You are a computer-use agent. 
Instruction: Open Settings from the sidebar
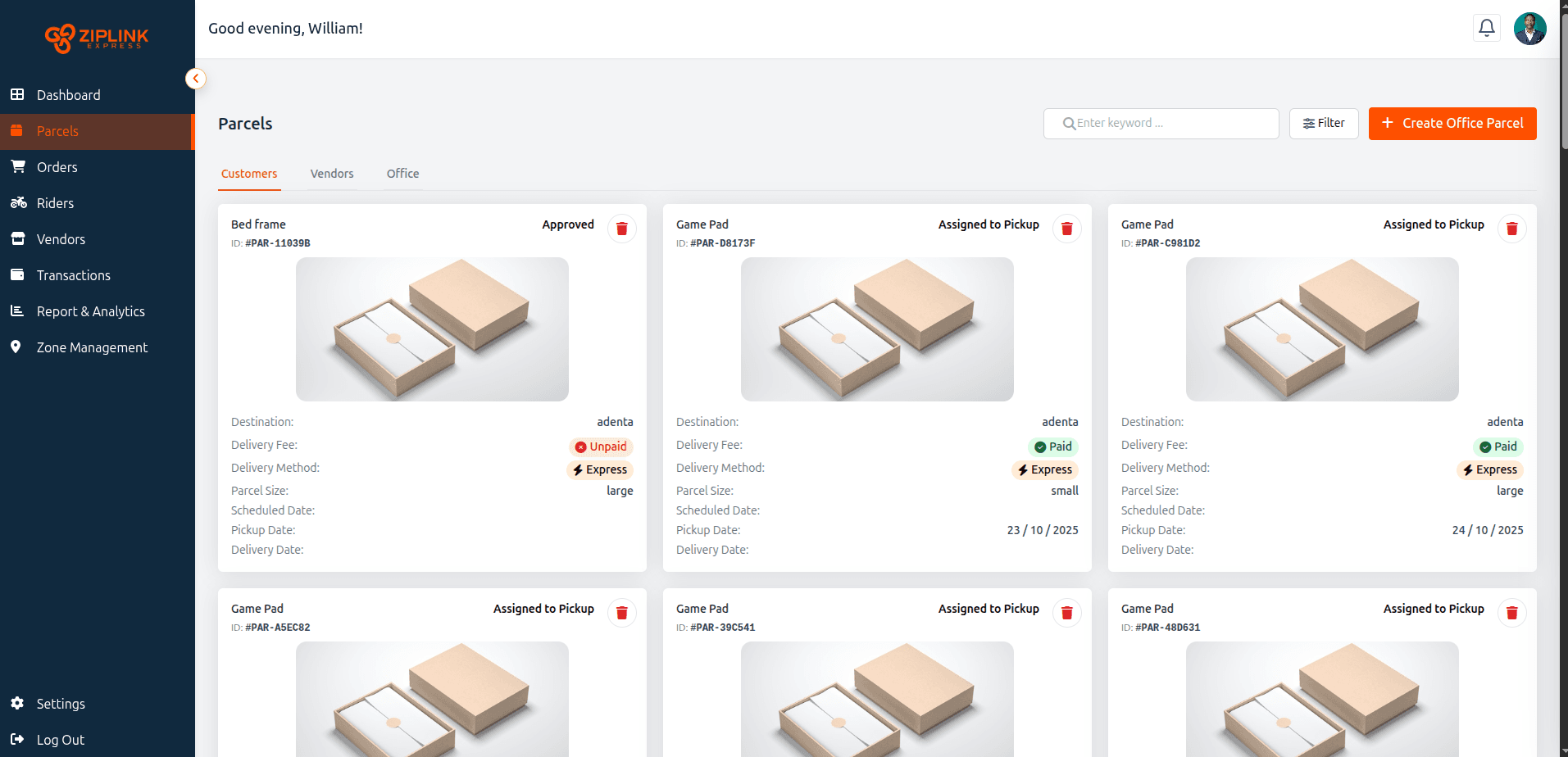(x=97, y=704)
